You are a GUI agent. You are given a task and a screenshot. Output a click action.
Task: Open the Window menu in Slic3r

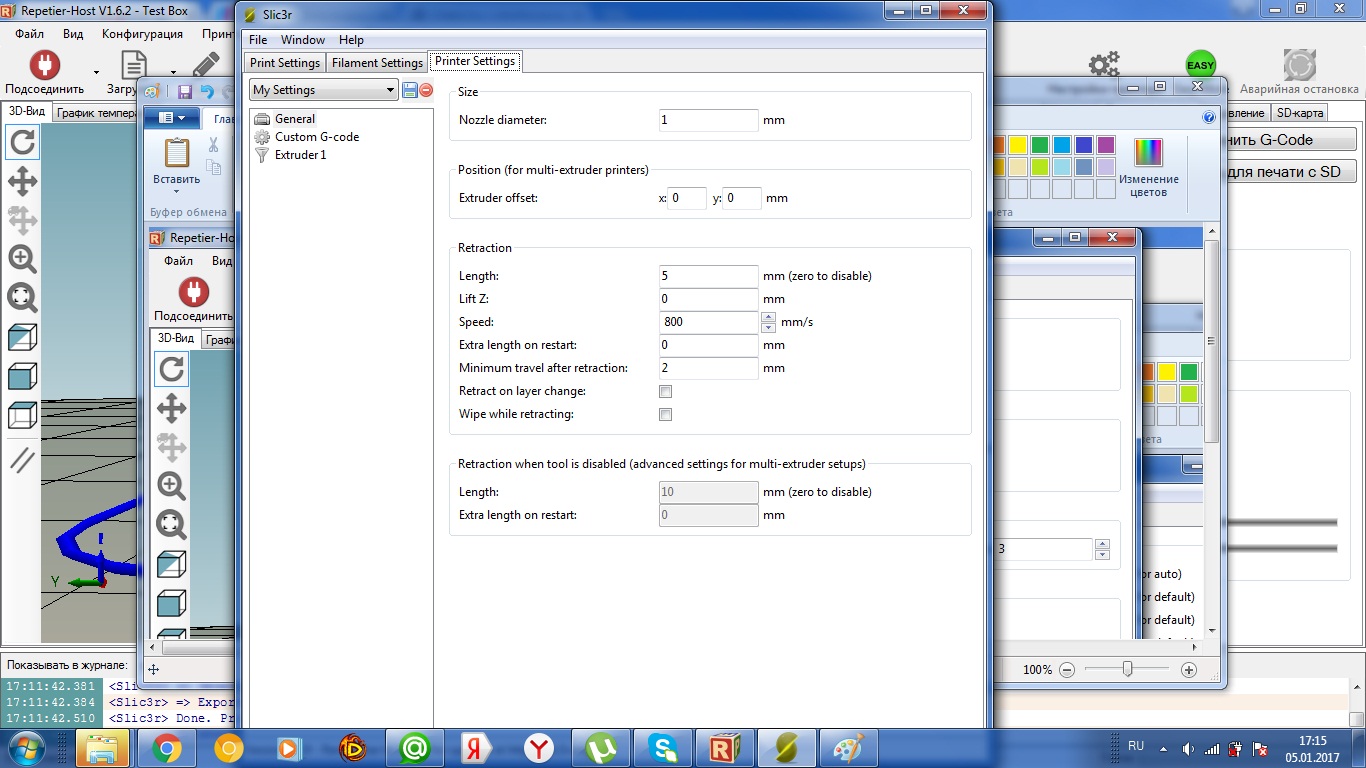pyautogui.click(x=302, y=40)
